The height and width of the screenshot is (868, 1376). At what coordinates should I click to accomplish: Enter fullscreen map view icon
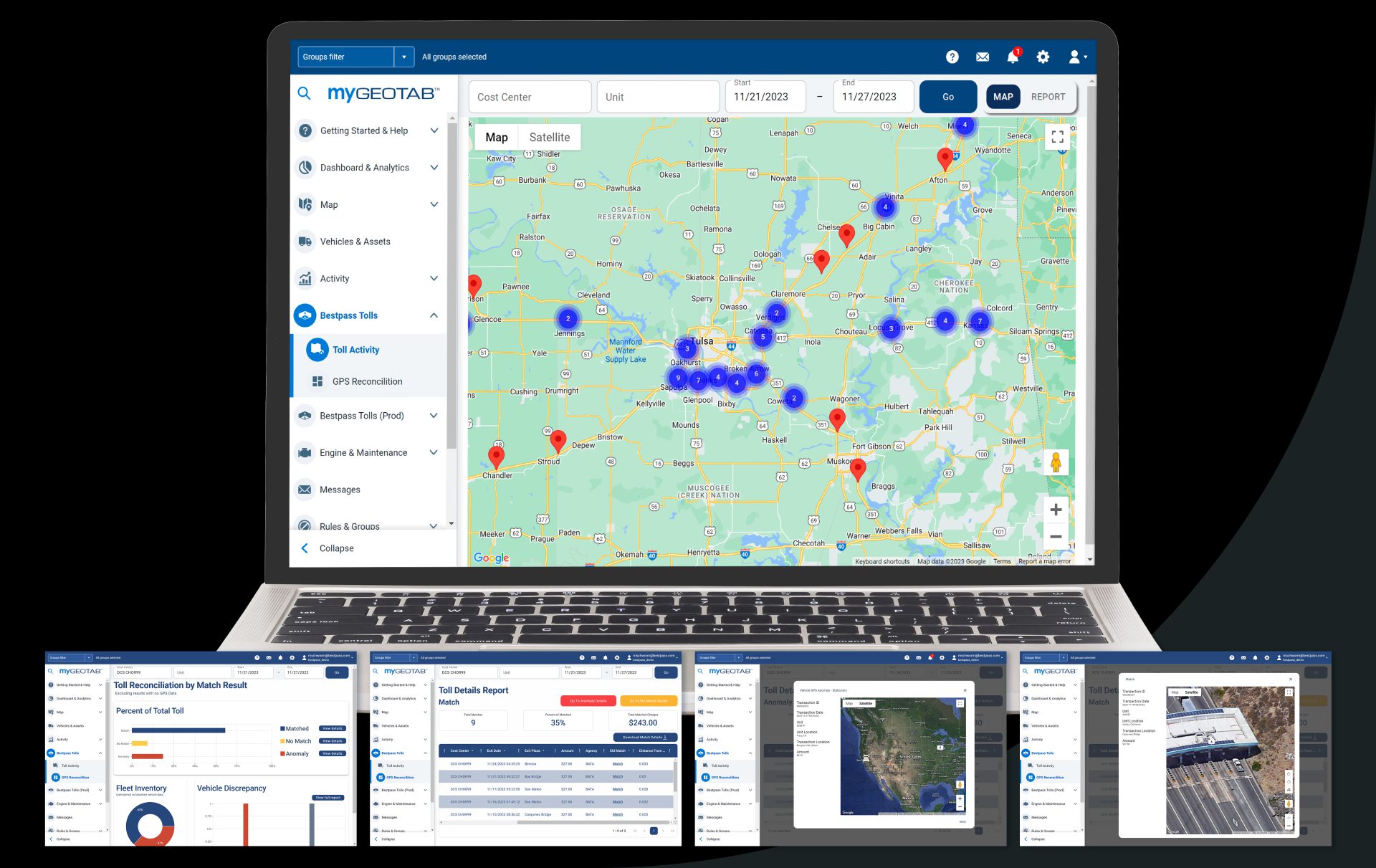coord(1057,137)
